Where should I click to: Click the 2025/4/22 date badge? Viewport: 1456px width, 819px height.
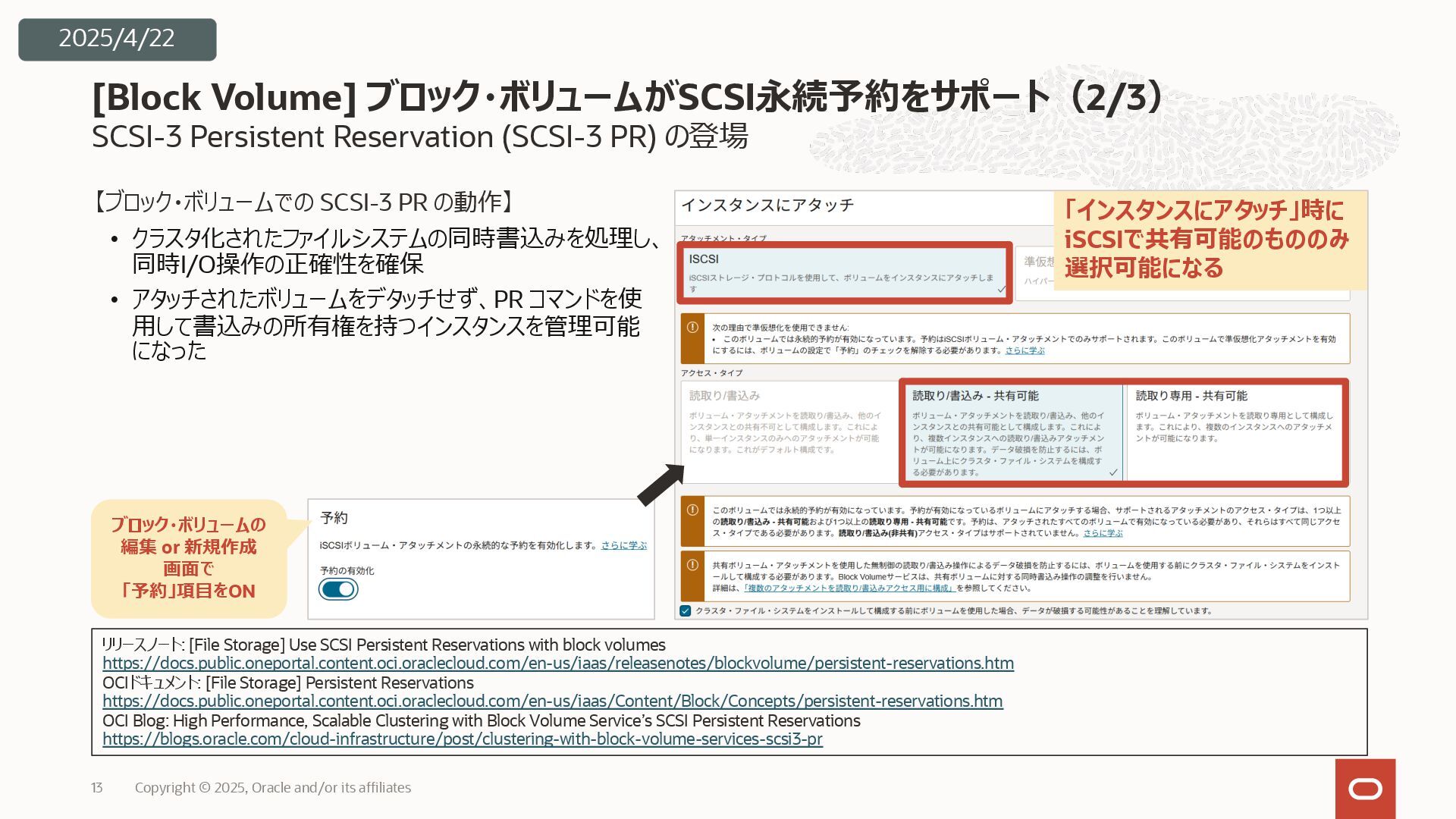[117, 39]
